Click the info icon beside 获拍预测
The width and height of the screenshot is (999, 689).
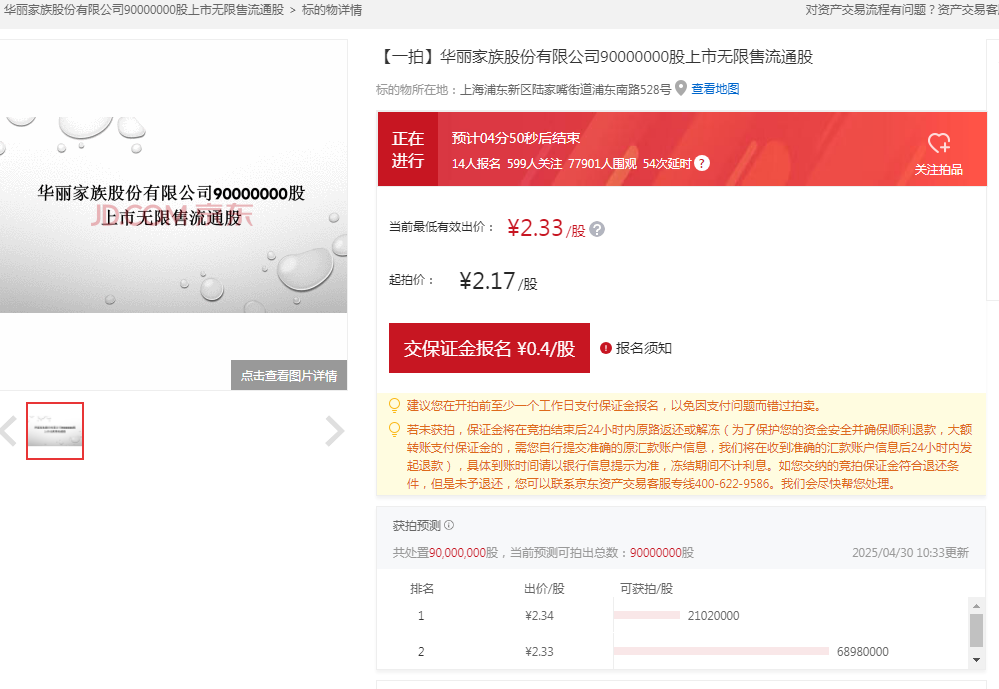(449, 525)
